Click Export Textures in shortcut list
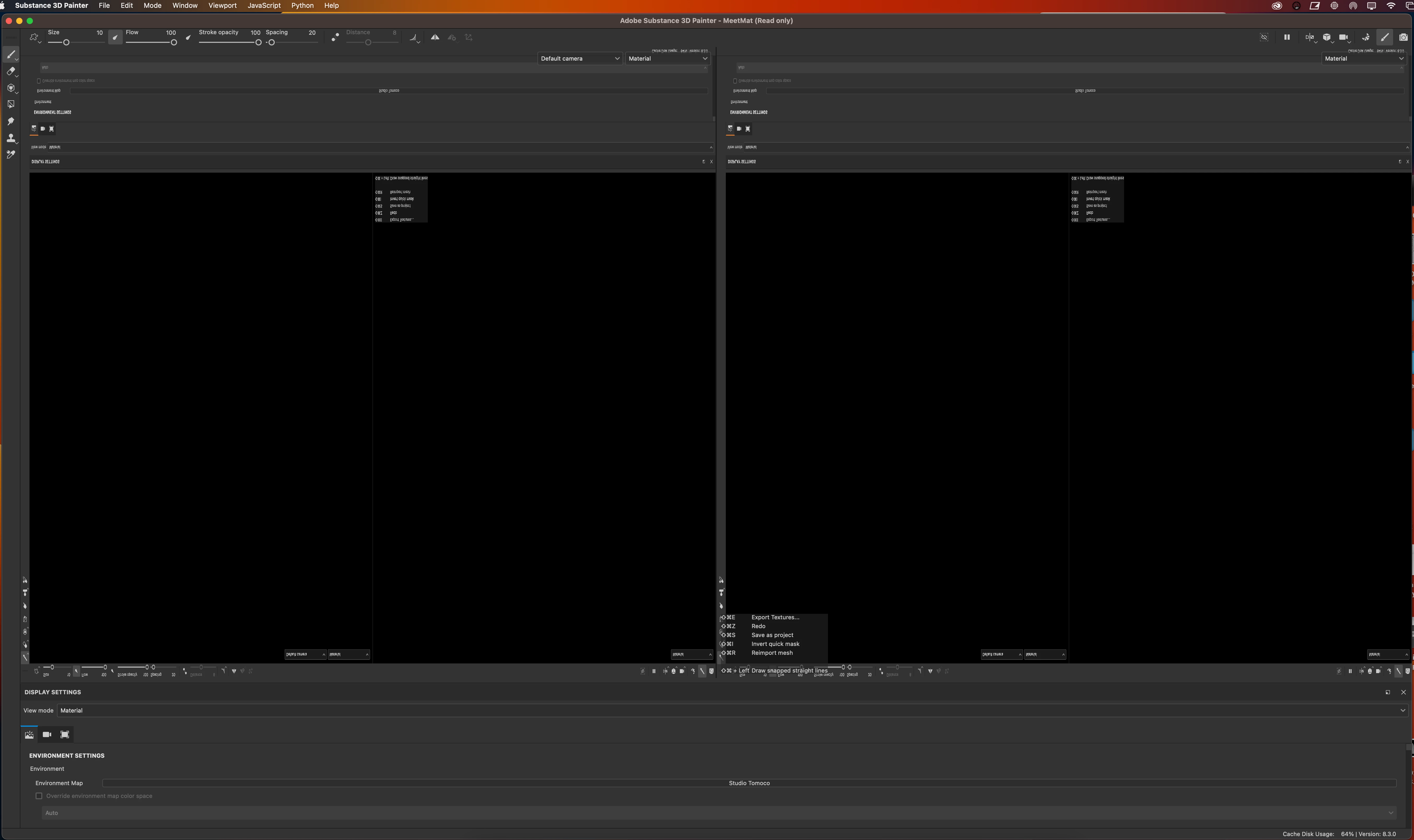This screenshot has height=840, width=1414. point(775,617)
